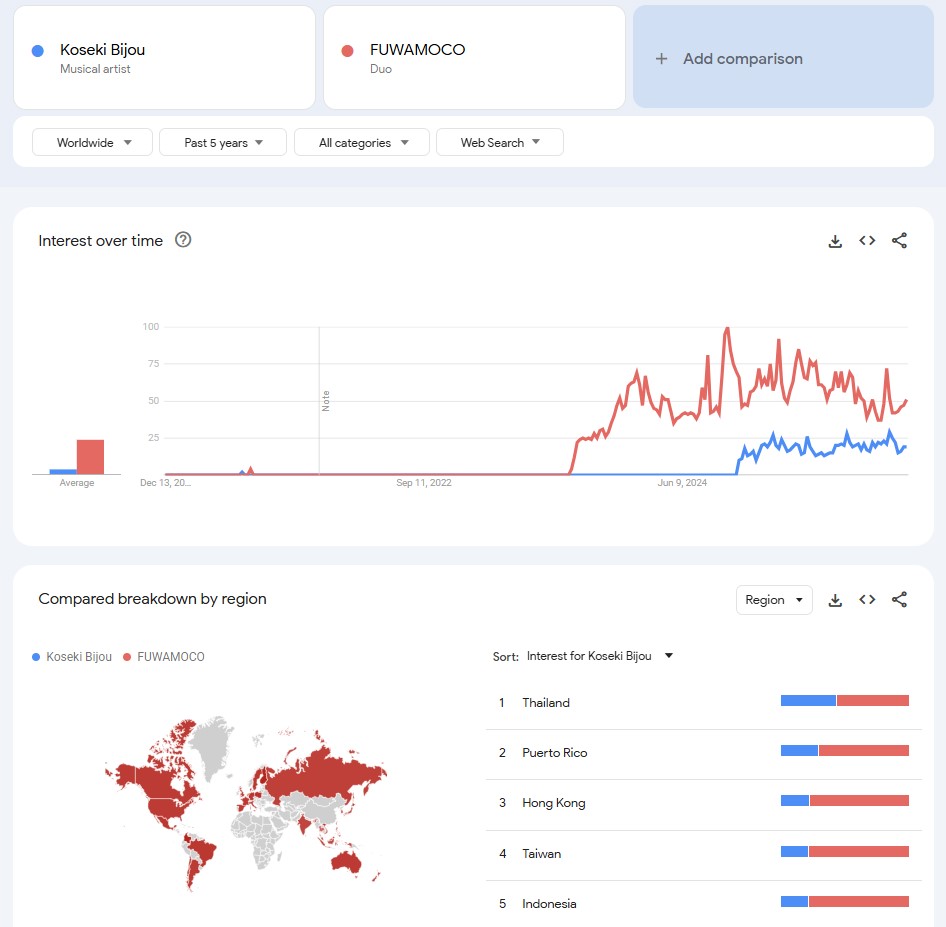946x927 pixels.
Task: Click the 'Musical artist' subtitle
Action: click(95, 69)
